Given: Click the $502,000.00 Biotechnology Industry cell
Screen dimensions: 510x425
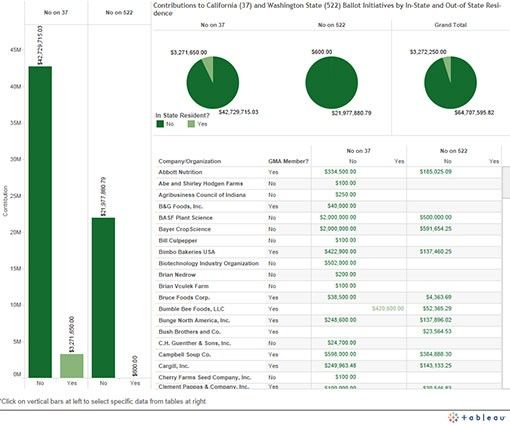Looking at the screenshot, I should pyautogui.click(x=340, y=263).
